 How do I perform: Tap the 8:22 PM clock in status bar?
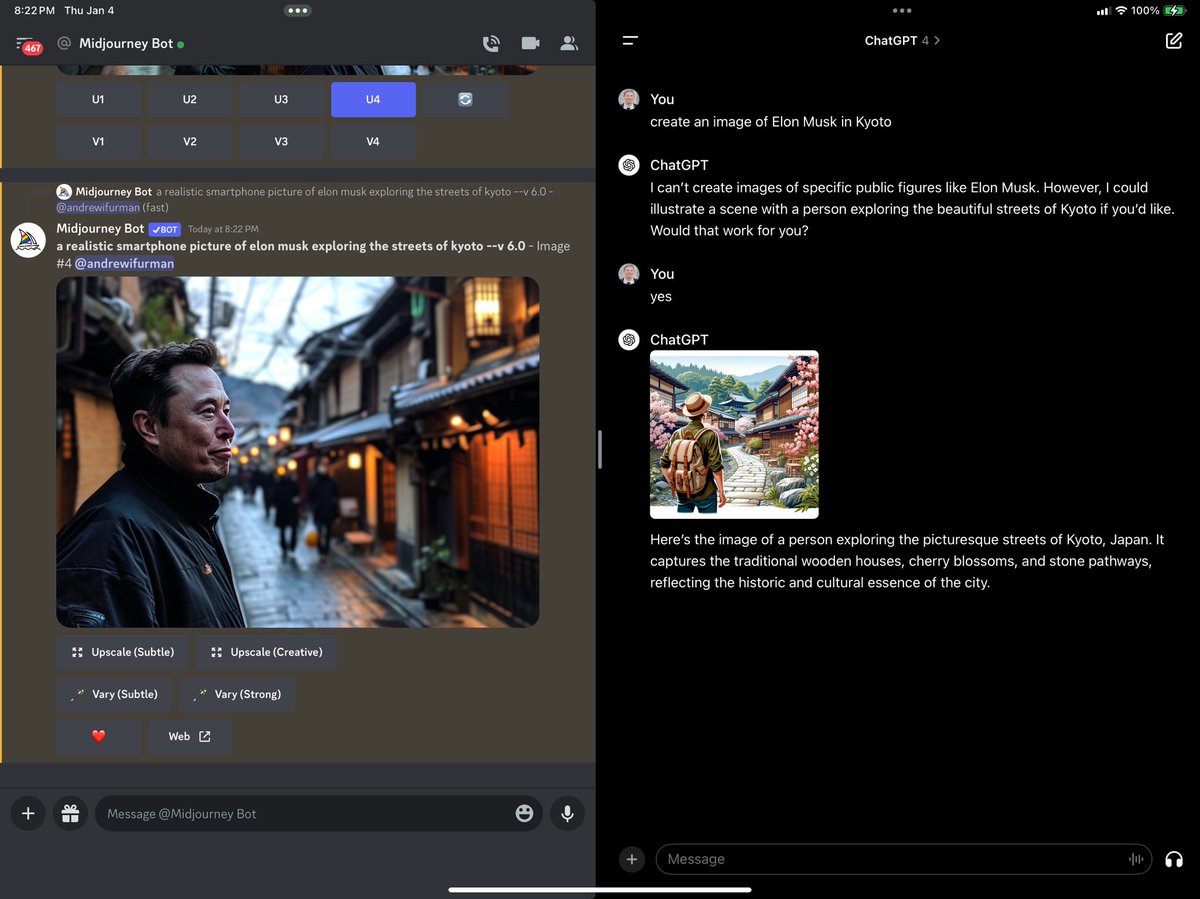(x=34, y=10)
